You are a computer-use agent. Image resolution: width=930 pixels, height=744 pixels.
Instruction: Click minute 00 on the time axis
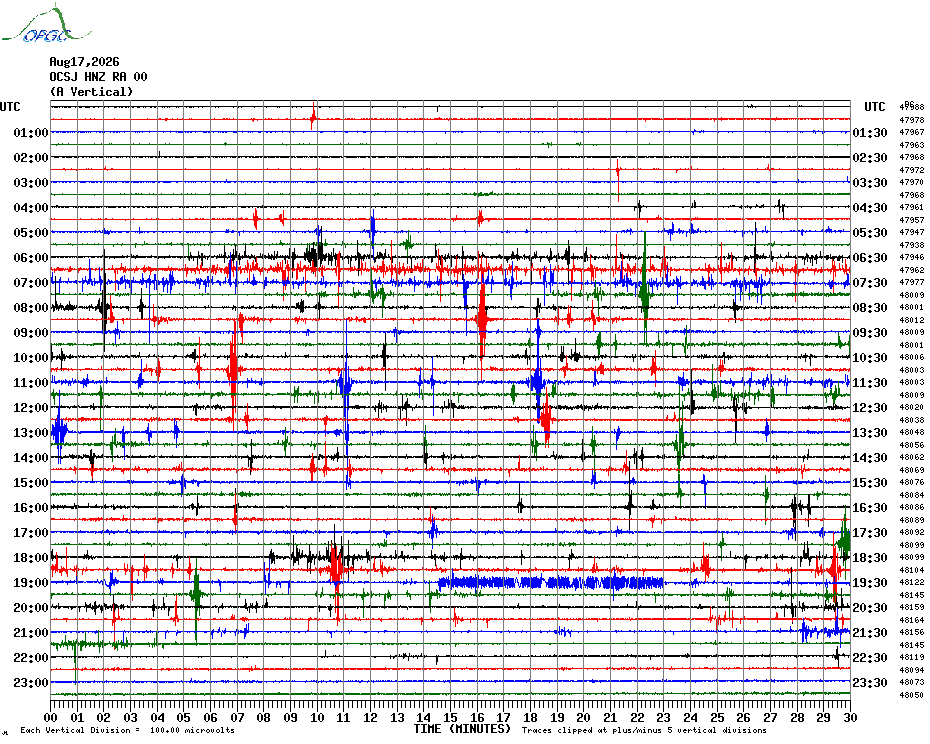tap(51, 718)
